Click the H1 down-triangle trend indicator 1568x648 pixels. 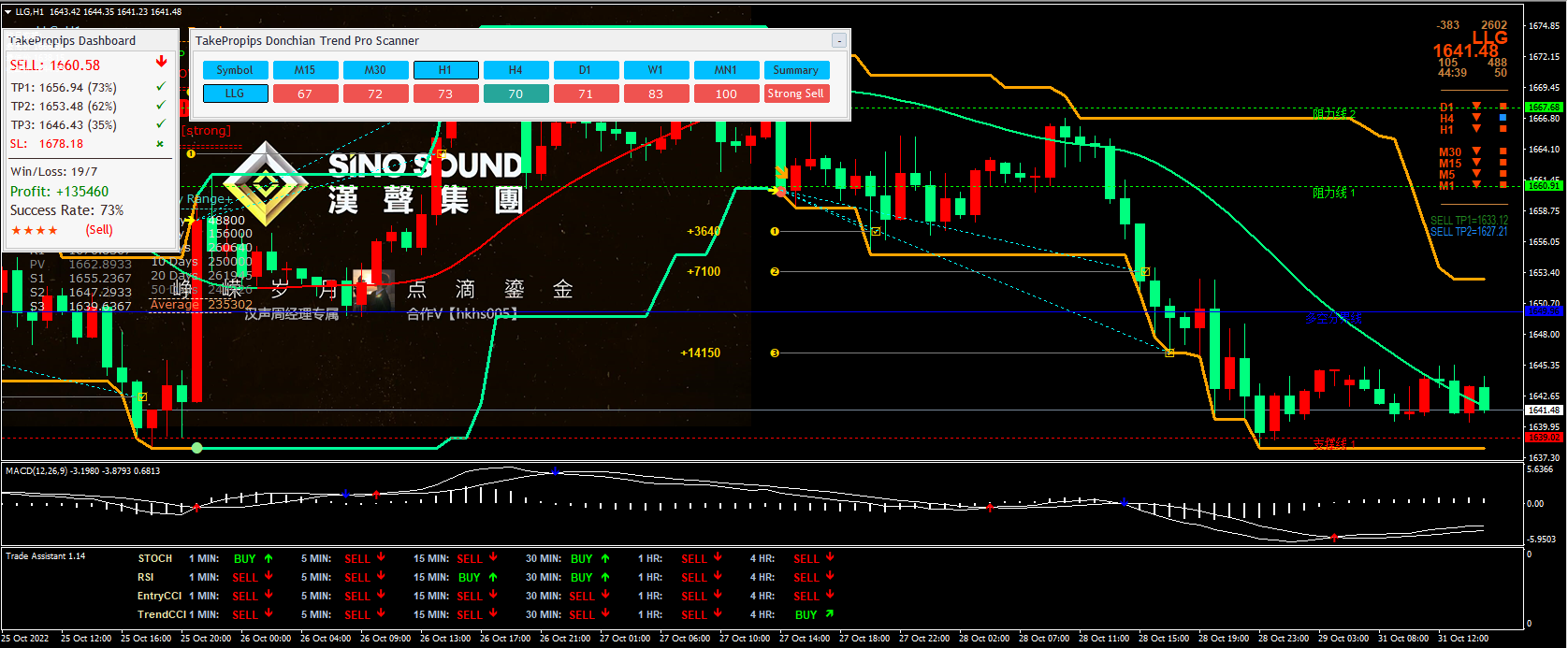click(x=1476, y=129)
